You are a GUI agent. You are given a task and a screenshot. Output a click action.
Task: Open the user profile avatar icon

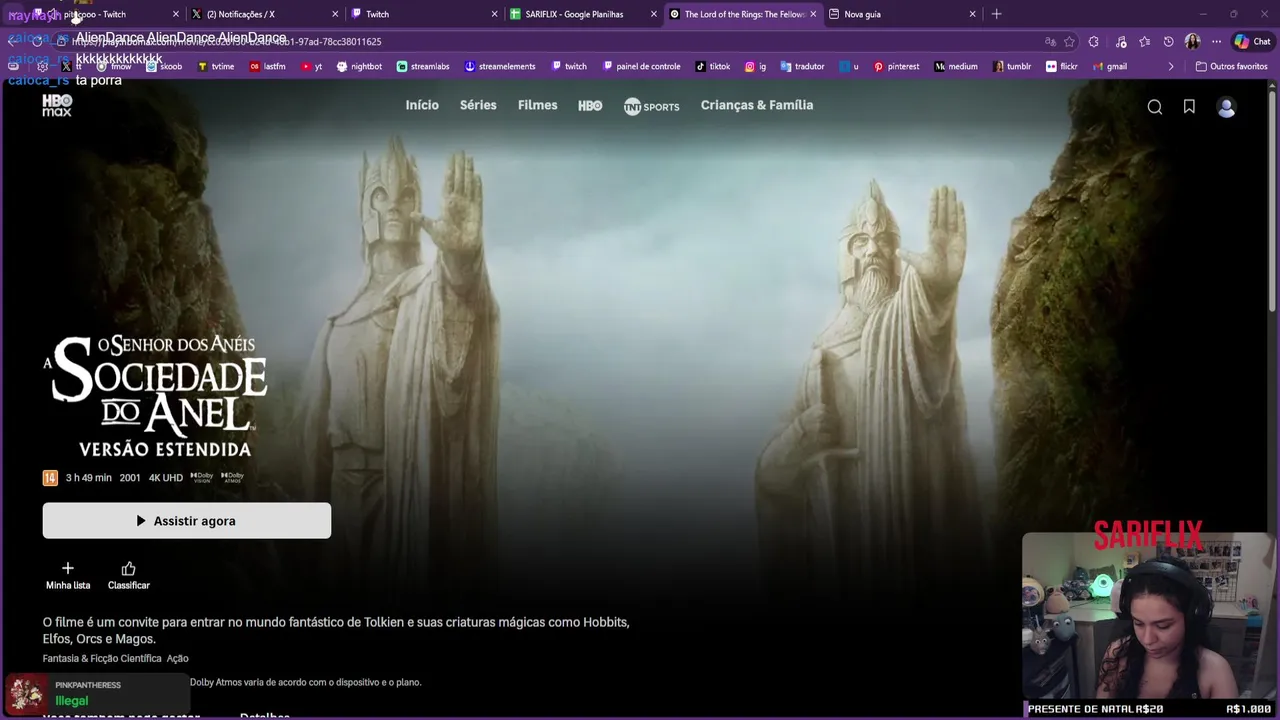click(x=1226, y=107)
